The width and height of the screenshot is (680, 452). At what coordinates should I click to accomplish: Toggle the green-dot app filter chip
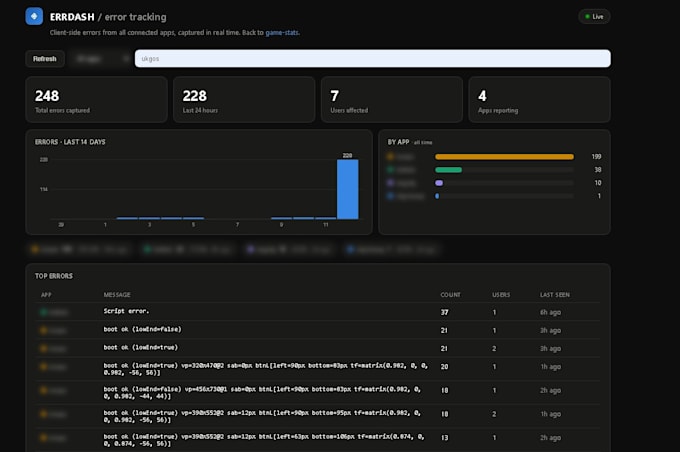(x=189, y=249)
